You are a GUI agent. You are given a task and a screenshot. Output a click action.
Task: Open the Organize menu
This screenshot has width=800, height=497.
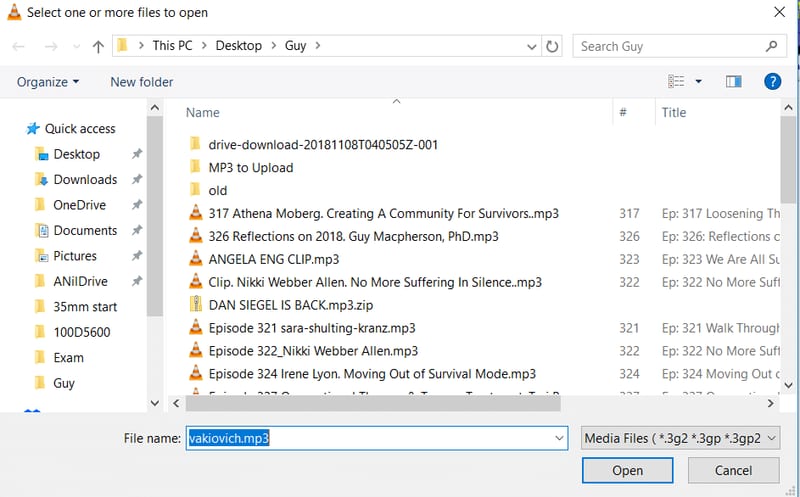tap(48, 82)
